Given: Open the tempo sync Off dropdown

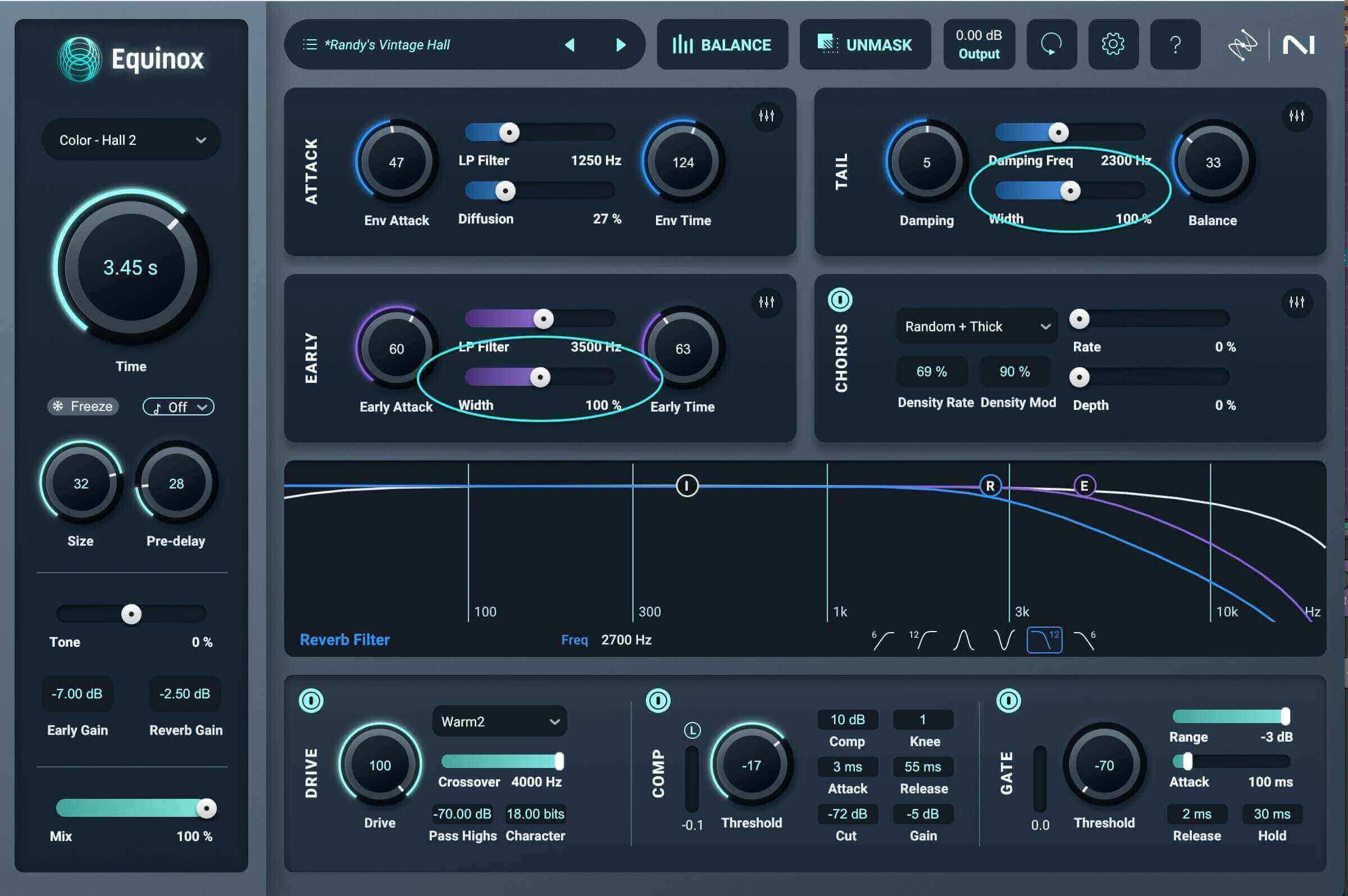Looking at the screenshot, I should click(x=179, y=407).
